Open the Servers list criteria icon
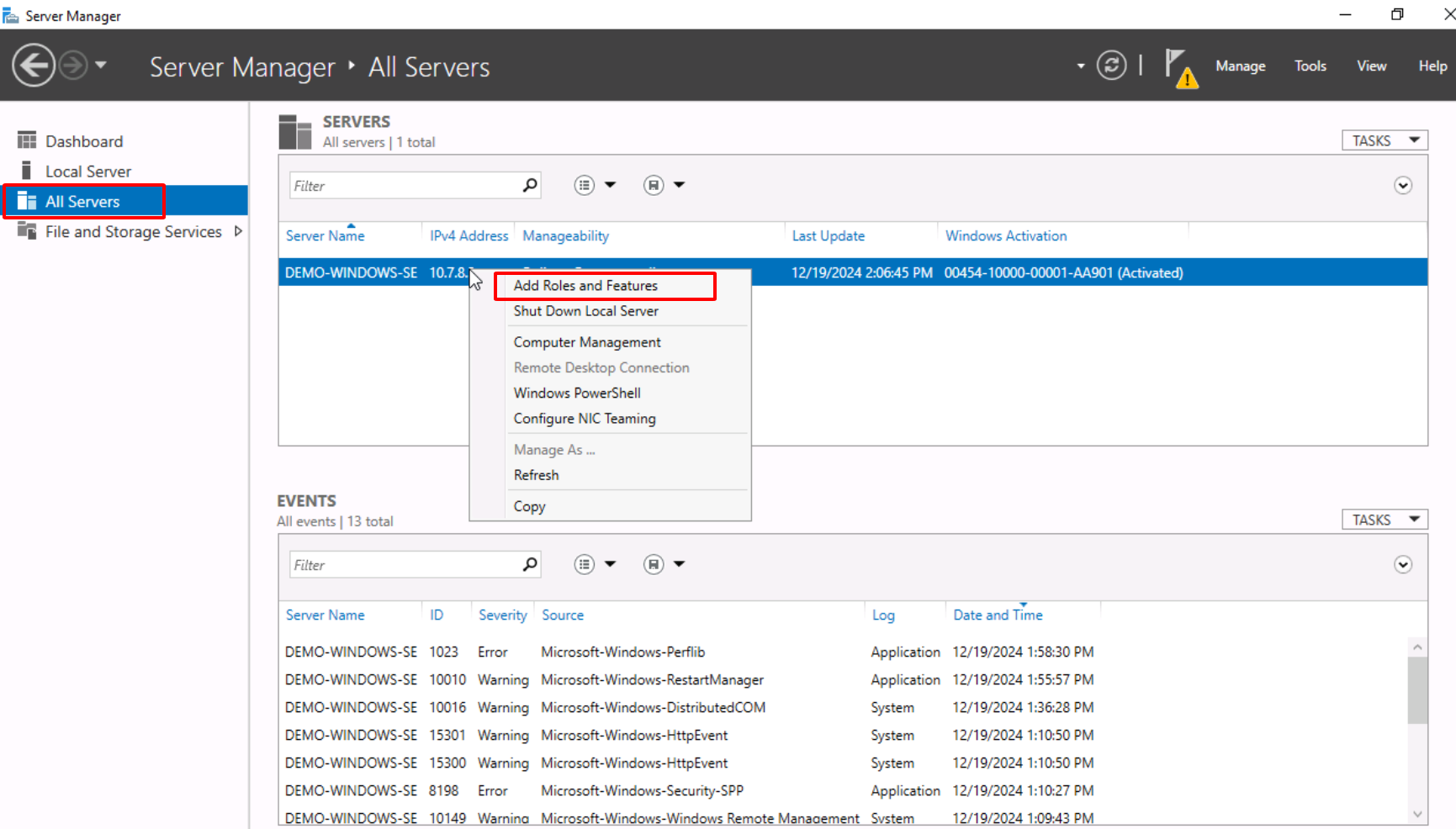This screenshot has height=829, width=1456. 585,185
